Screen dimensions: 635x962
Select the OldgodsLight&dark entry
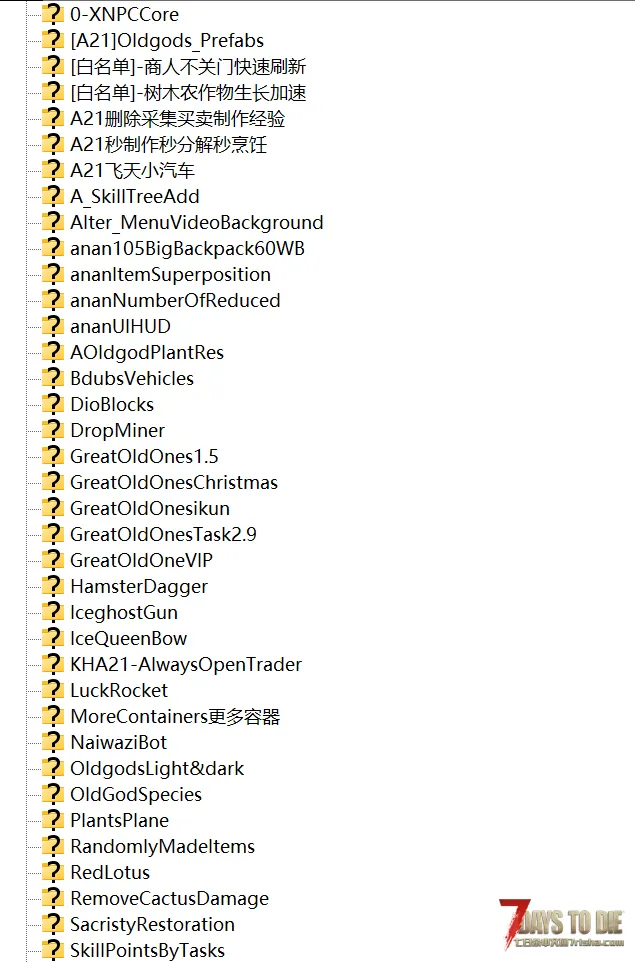157,768
